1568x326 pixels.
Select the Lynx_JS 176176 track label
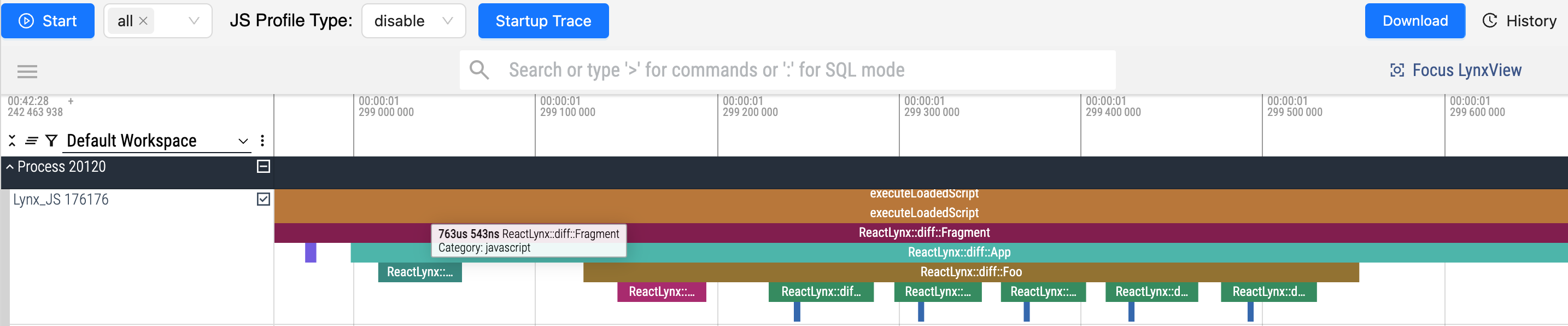[x=61, y=199]
